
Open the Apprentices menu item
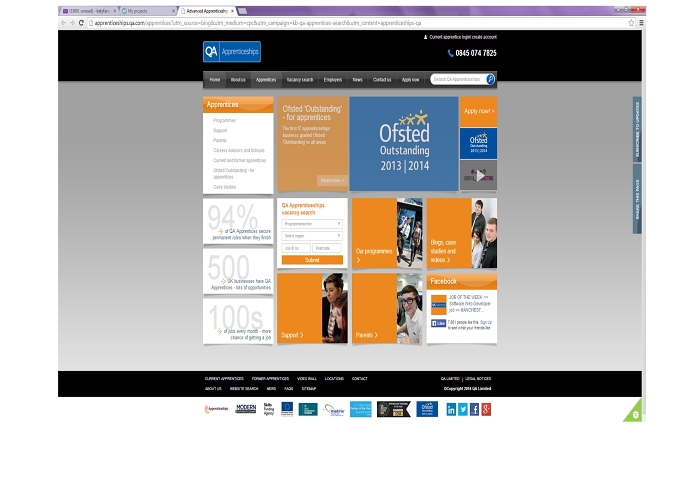click(266, 80)
